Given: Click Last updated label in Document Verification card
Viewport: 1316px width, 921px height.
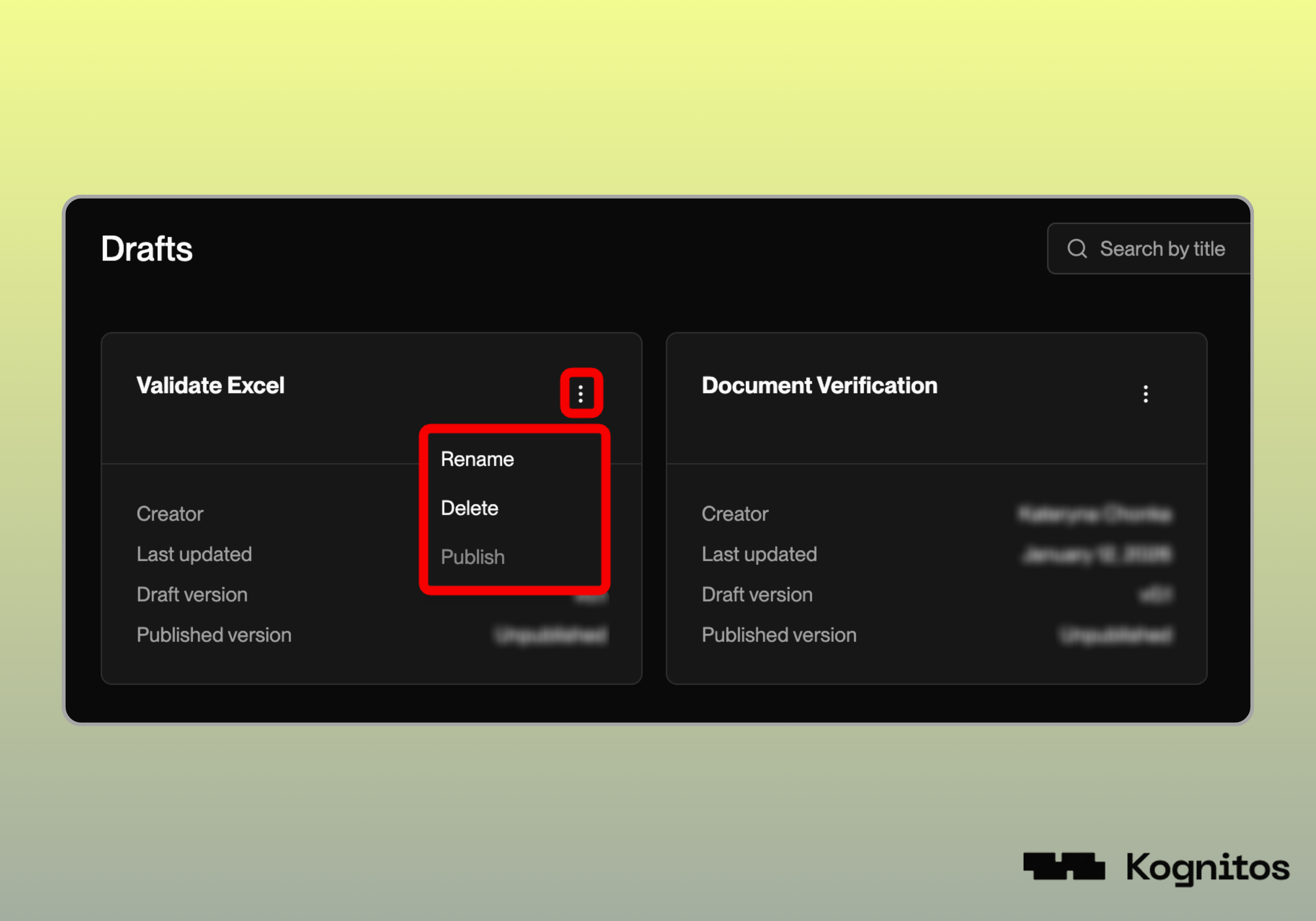Looking at the screenshot, I should click(x=759, y=554).
